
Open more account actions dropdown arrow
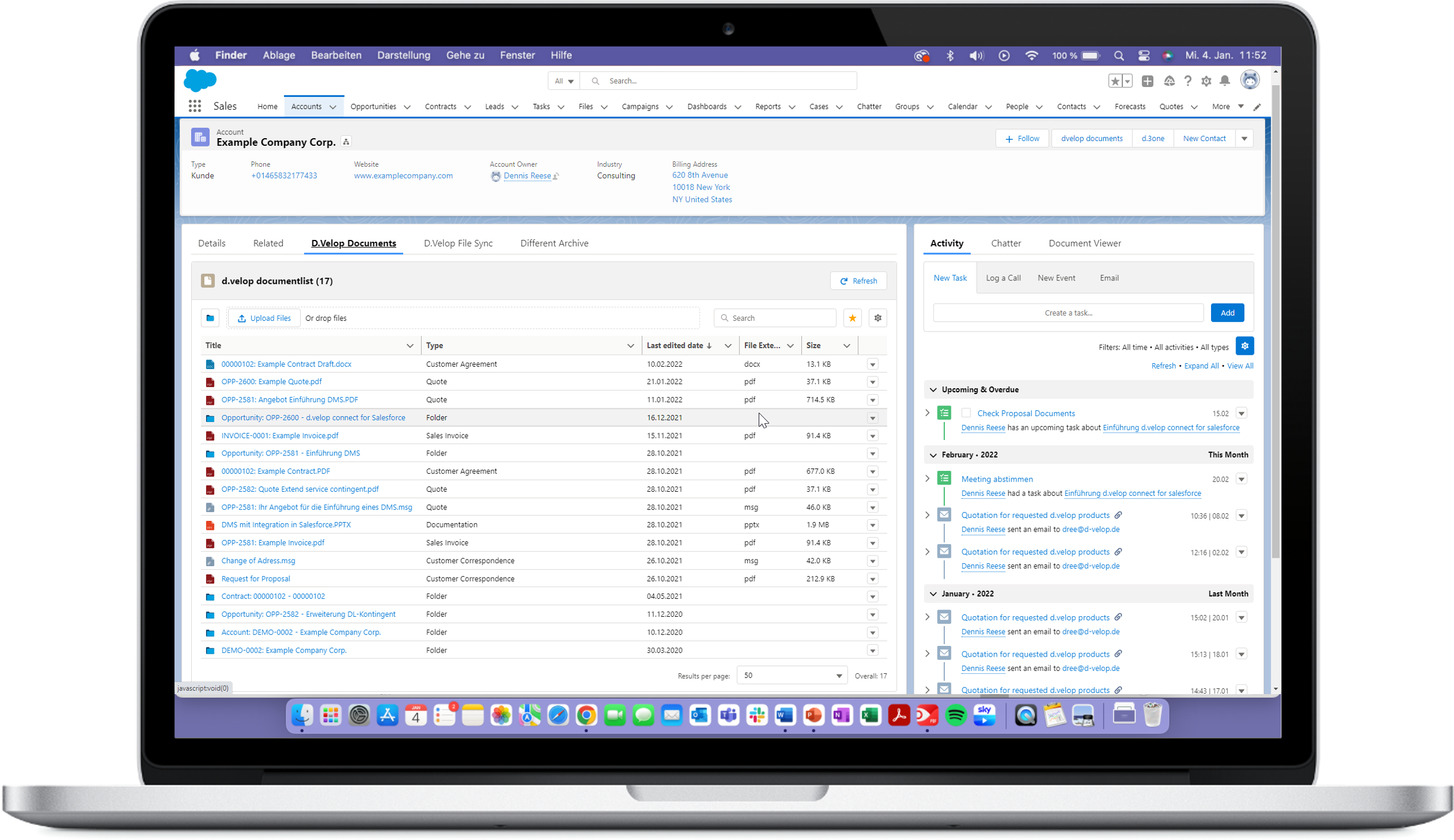tap(1244, 139)
